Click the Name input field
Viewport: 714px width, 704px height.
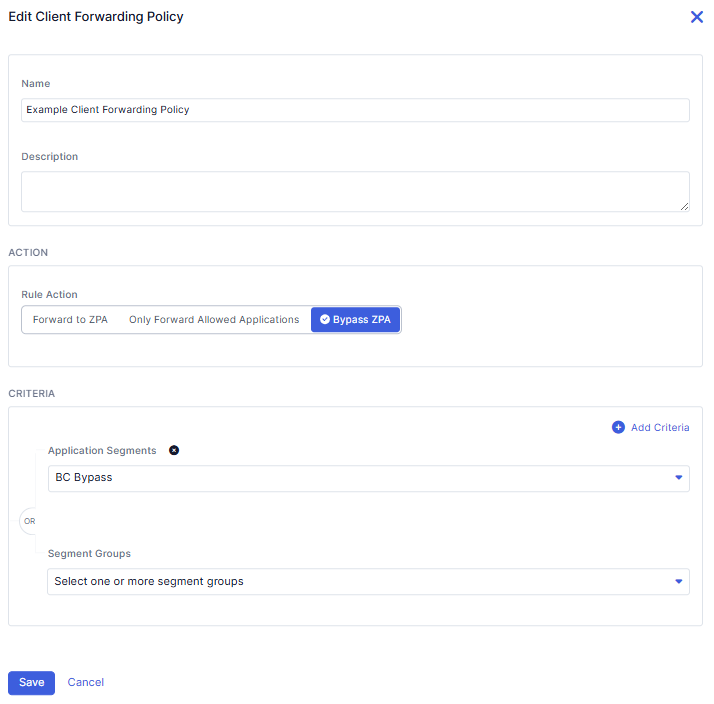click(355, 110)
